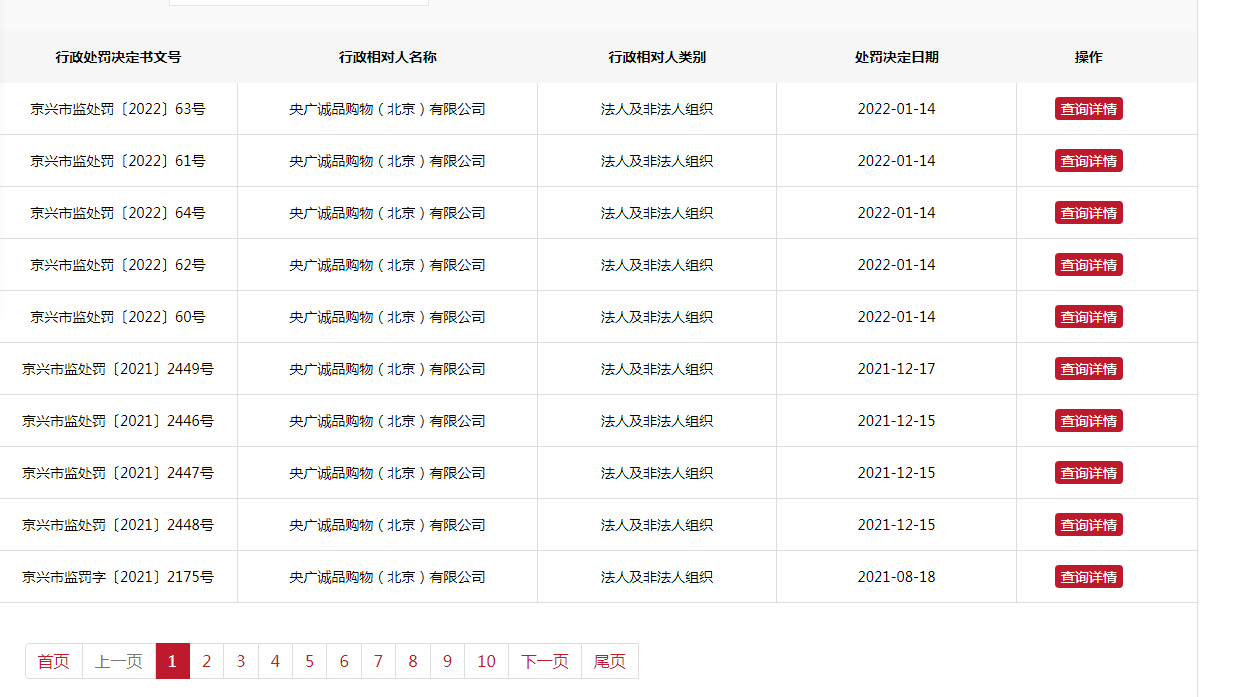This screenshot has width=1239, height=697.
Task: Select text 京兴市监处罚〔2021〕2448号
Action: (118, 525)
